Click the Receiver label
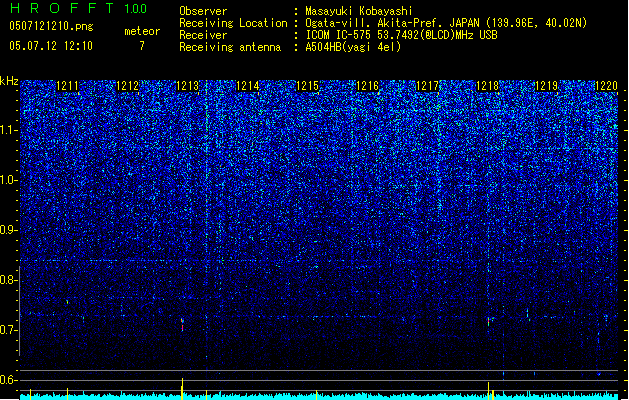 coord(203,35)
